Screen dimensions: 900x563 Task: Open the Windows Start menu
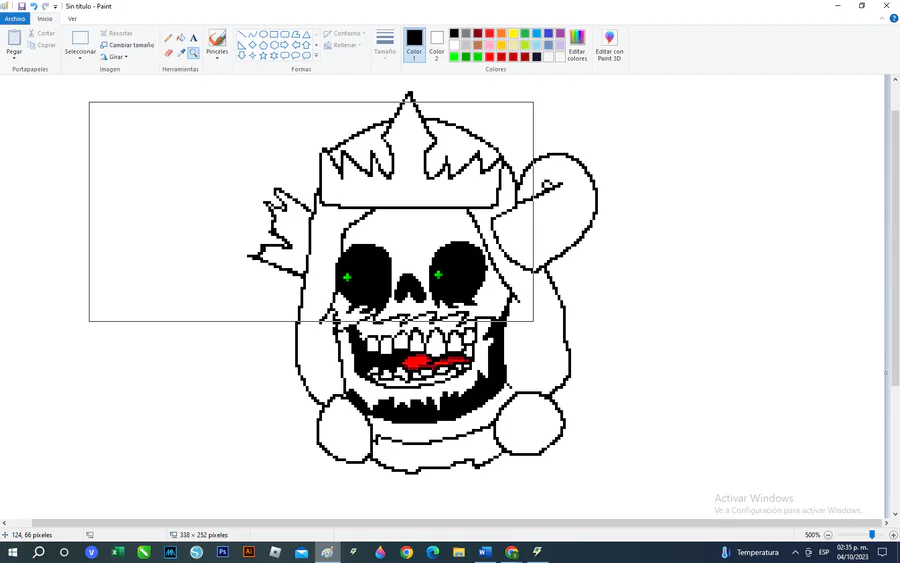pyautogui.click(x=13, y=552)
